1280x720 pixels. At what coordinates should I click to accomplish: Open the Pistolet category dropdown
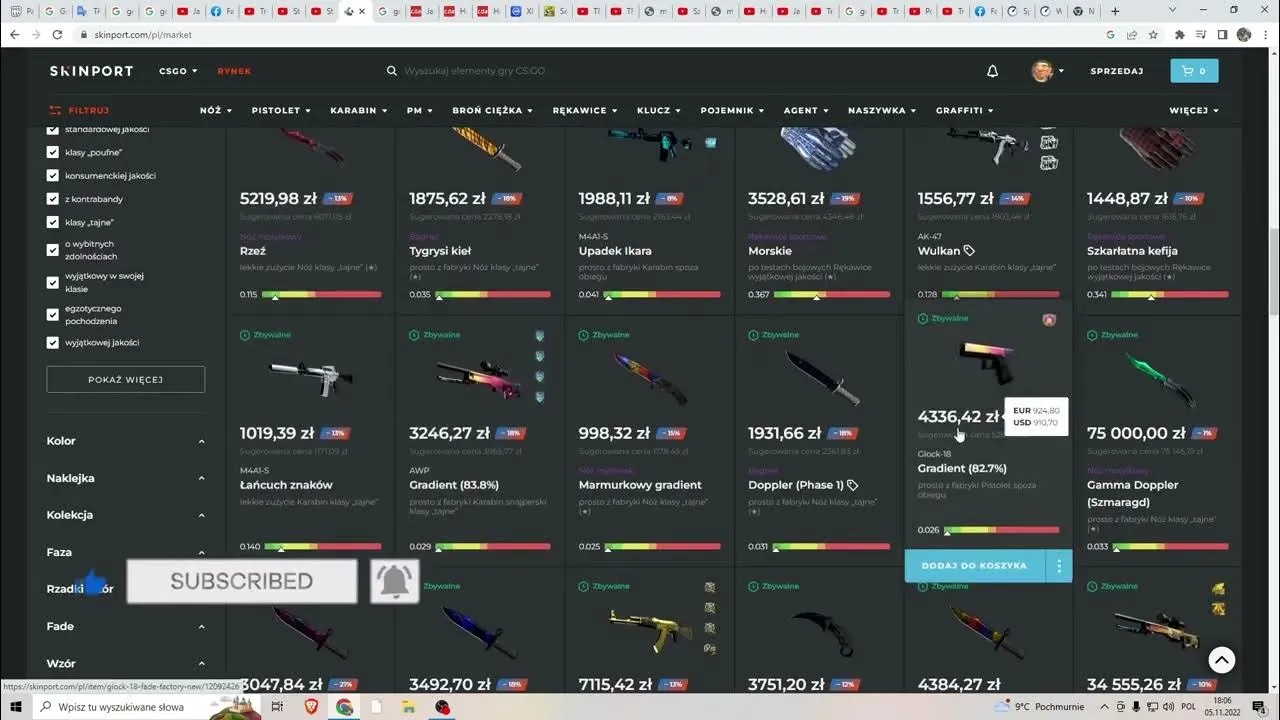coord(281,110)
